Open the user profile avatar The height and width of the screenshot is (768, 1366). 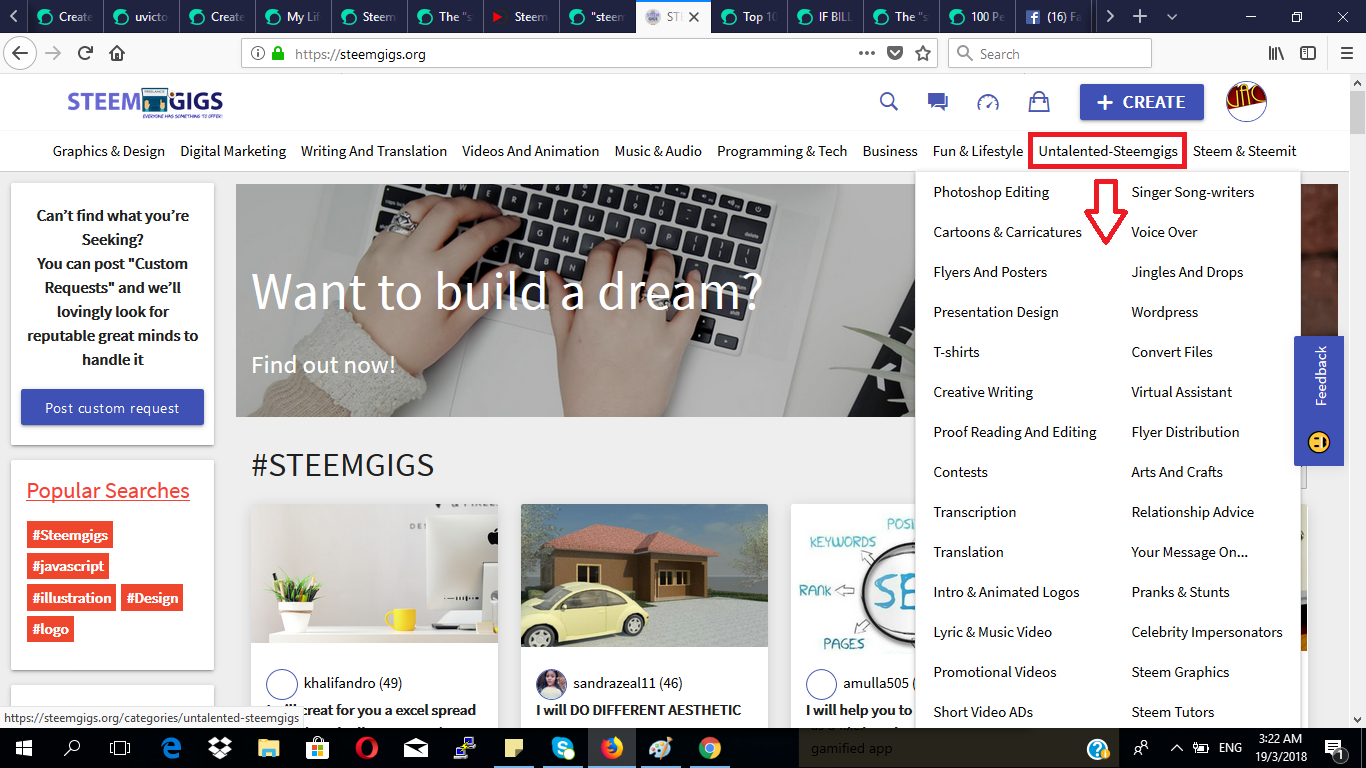point(1246,101)
